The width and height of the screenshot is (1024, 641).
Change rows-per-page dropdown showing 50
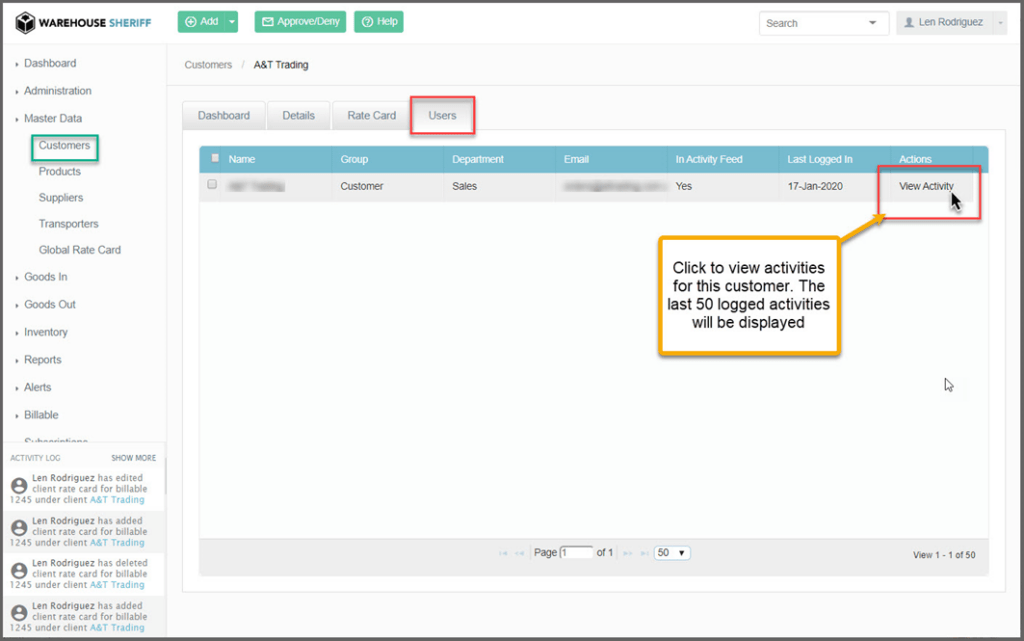tap(672, 553)
